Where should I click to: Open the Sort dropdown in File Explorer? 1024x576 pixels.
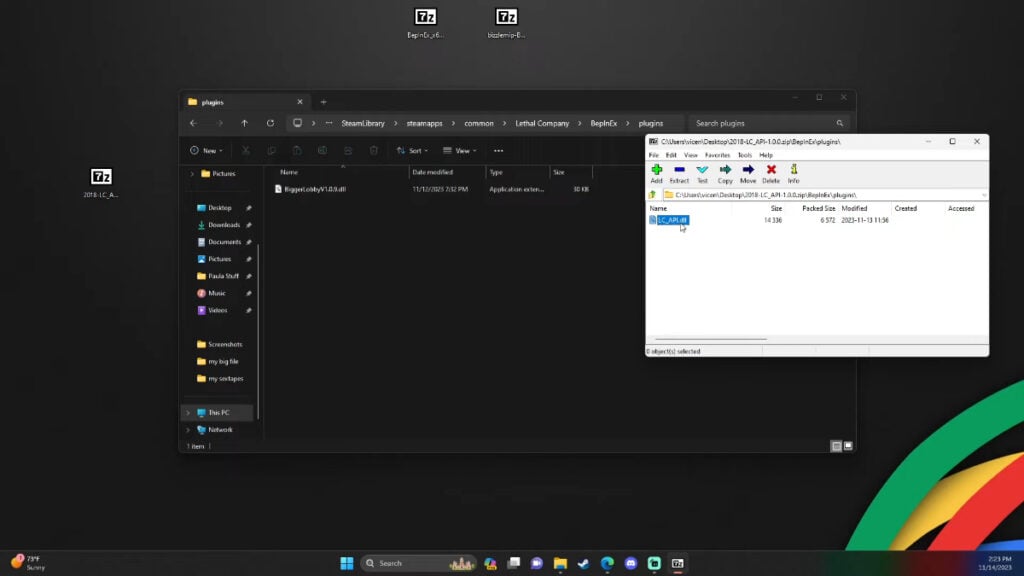pos(414,150)
